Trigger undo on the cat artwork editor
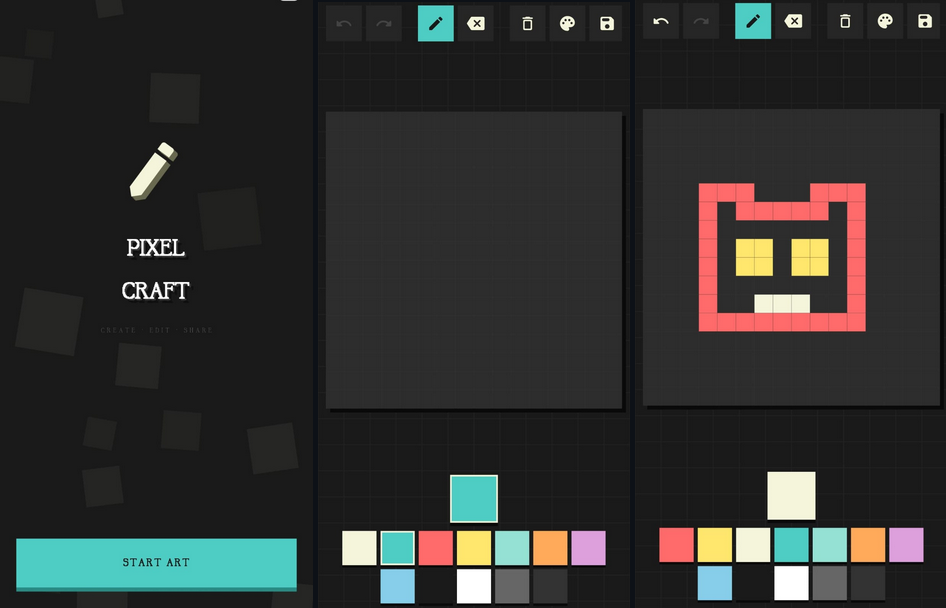The image size is (946, 608). click(661, 21)
